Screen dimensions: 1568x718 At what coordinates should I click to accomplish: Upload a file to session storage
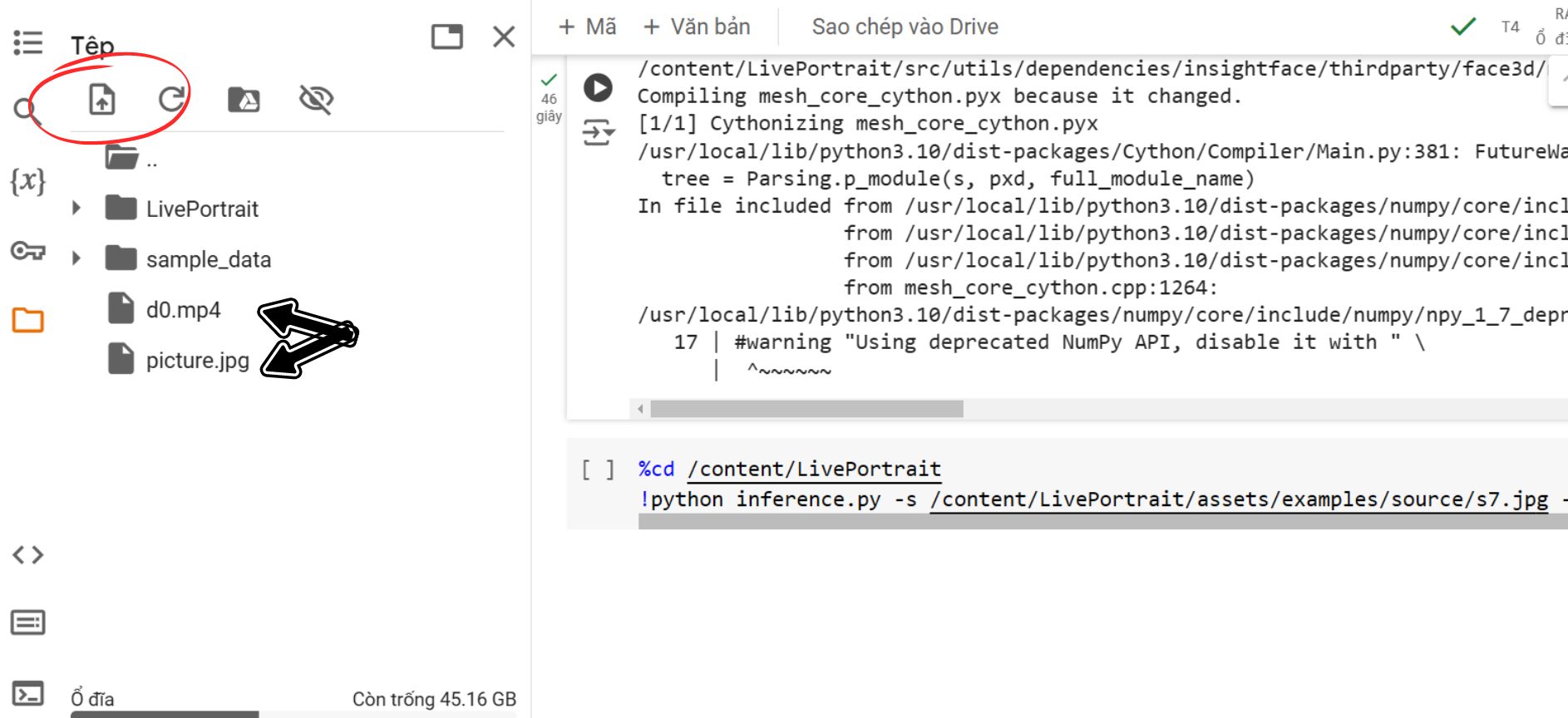(x=101, y=100)
